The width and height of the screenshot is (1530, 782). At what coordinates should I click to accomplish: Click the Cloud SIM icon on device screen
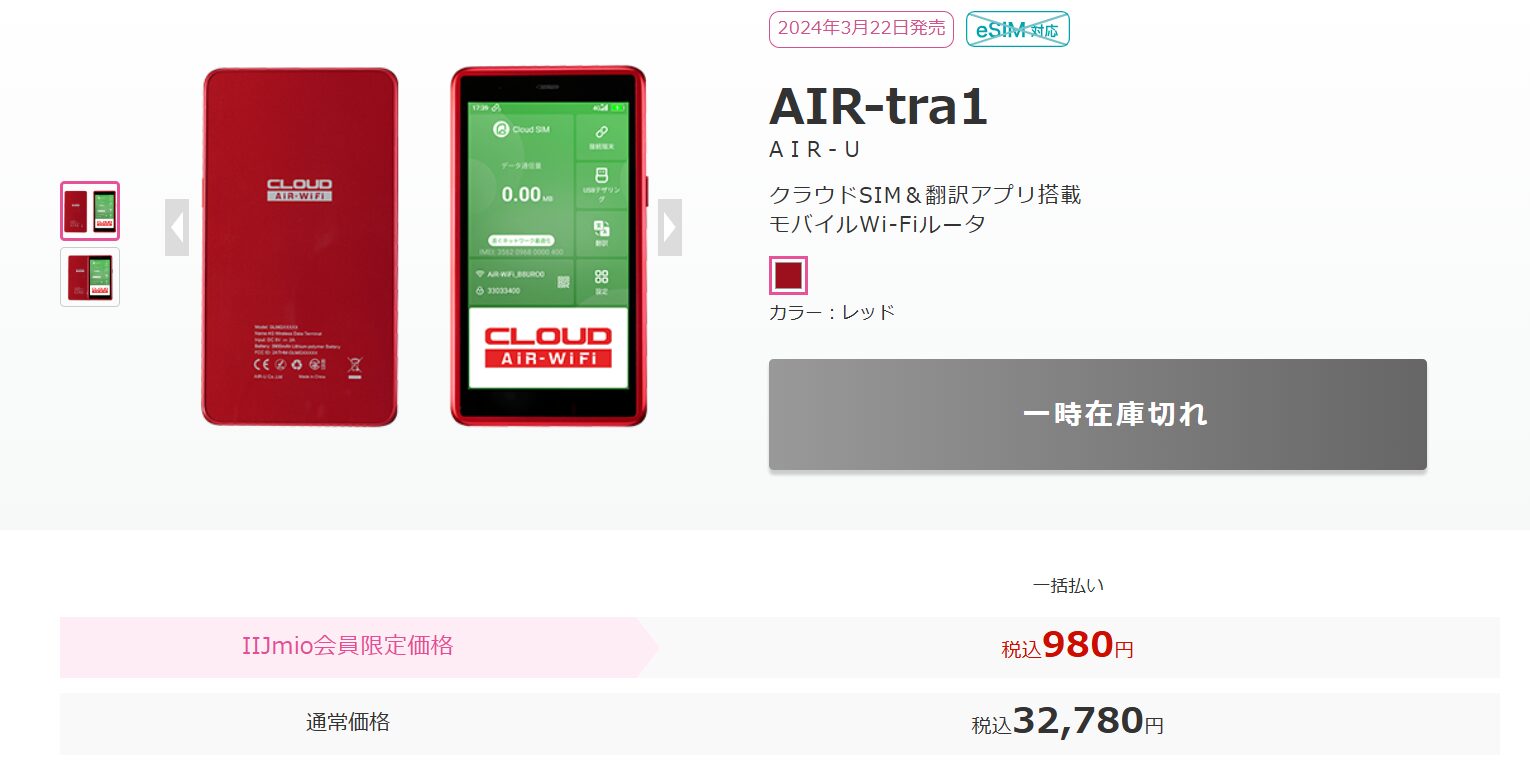click(502, 129)
